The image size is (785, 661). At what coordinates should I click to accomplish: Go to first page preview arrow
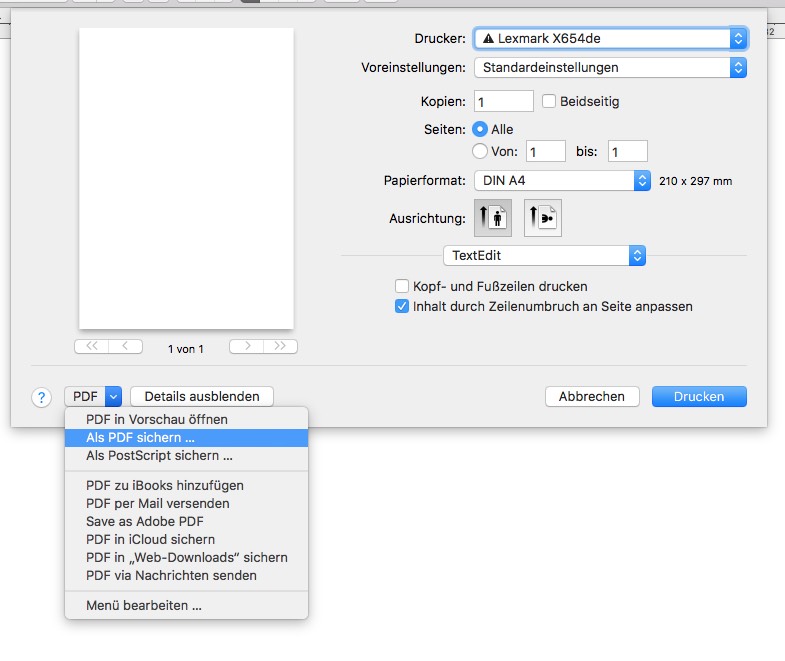tap(92, 346)
